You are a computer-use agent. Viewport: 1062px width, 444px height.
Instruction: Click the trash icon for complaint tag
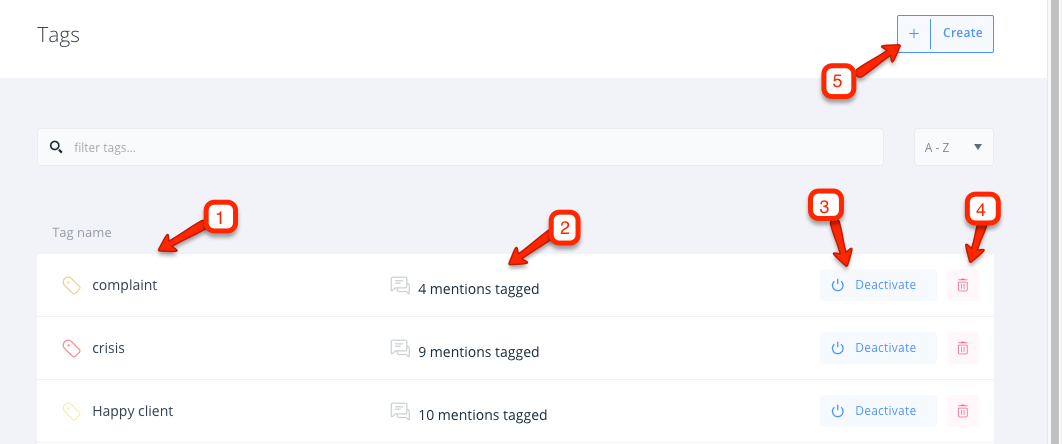pyautogui.click(x=962, y=285)
